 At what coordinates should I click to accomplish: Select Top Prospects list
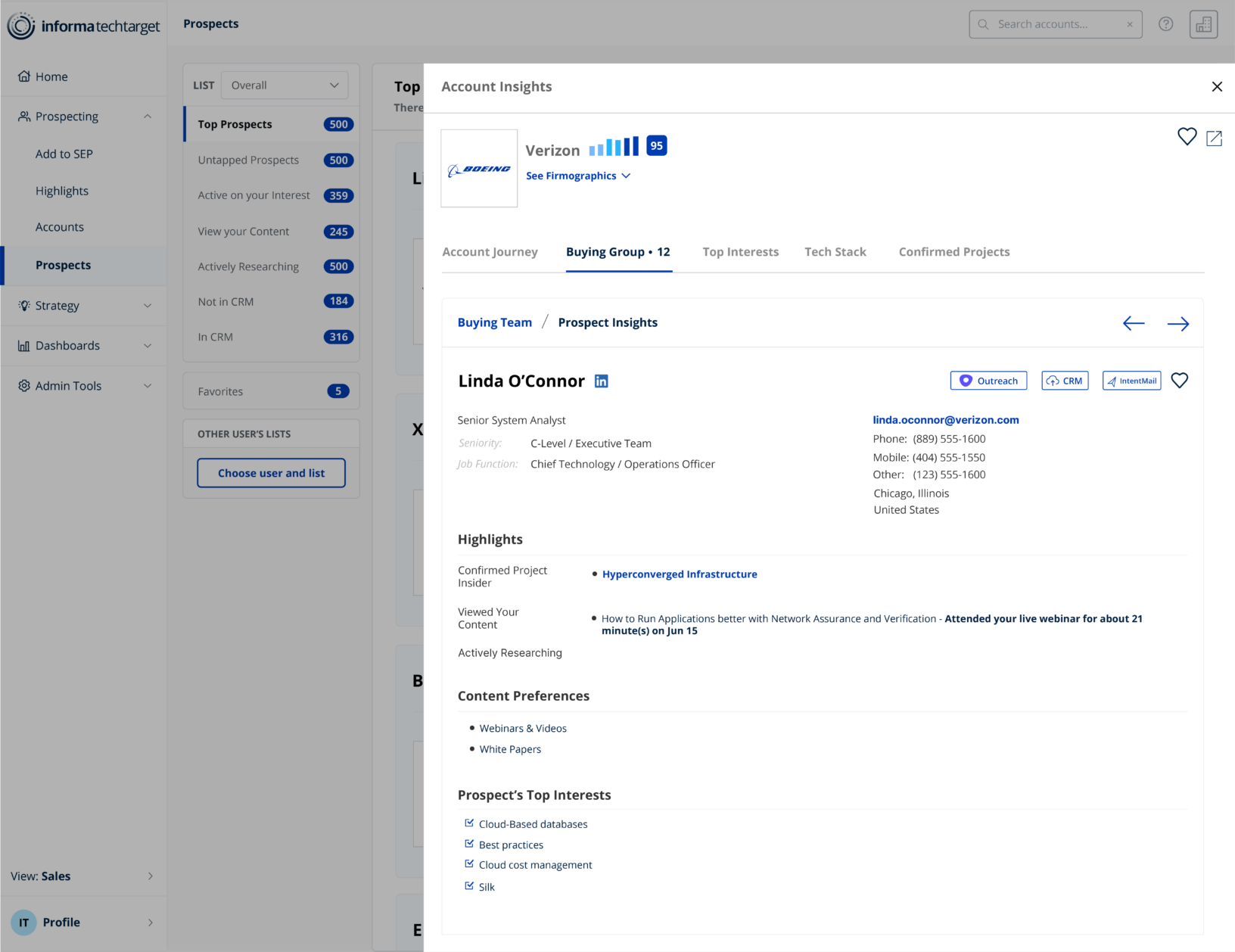point(271,124)
